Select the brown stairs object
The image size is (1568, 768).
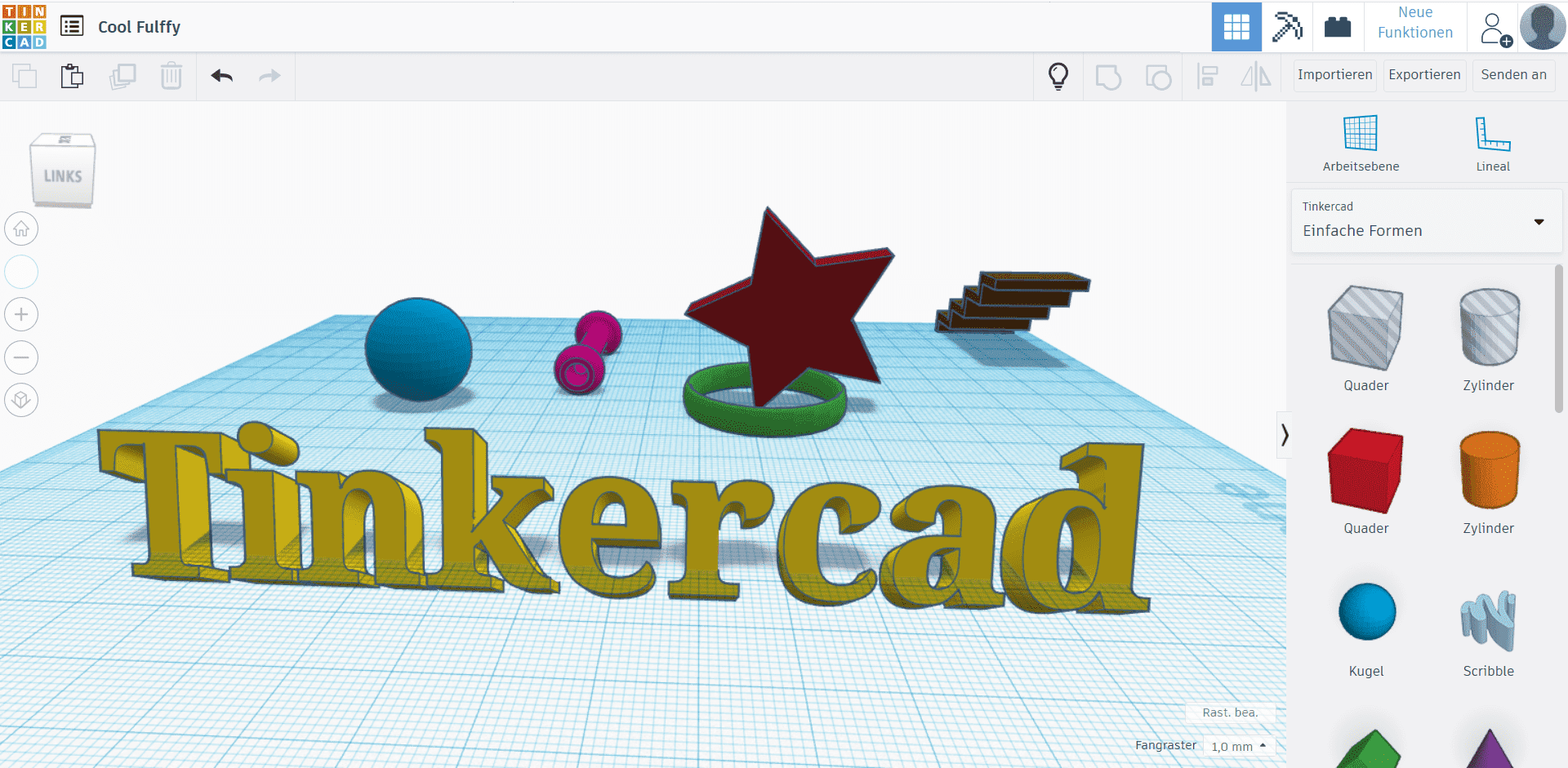(1013, 302)
